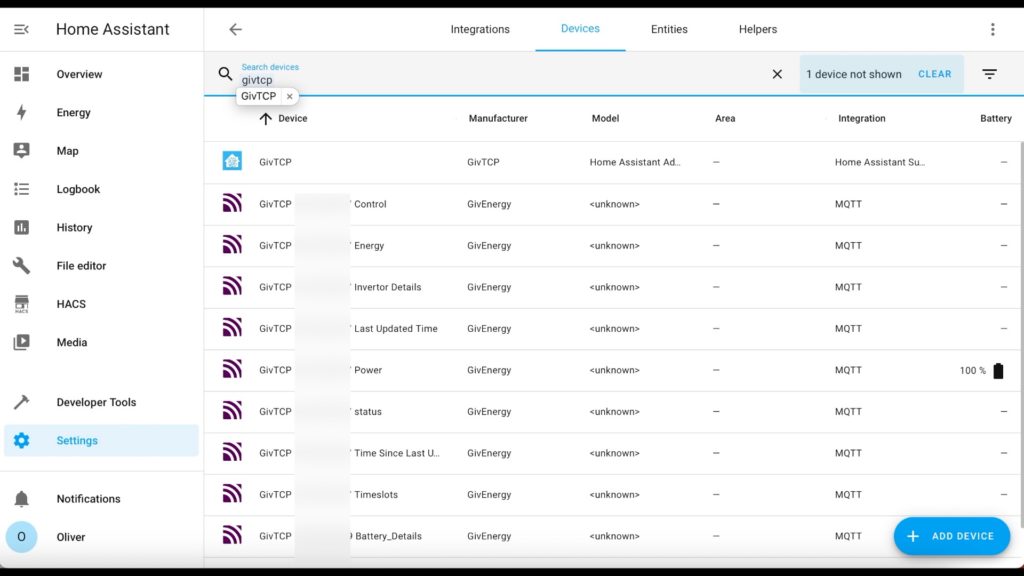
Task: Open Developer Tools hammer icon
Action: point(22,402)
